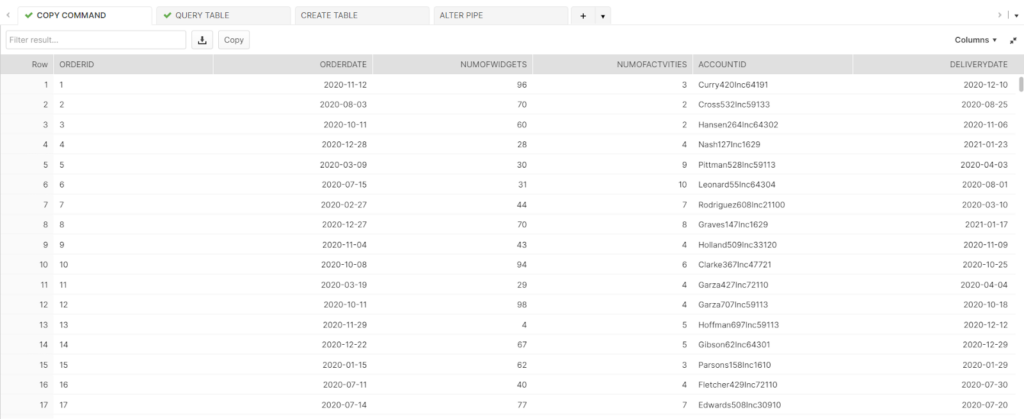Switch to the QUERY TABLE tab
This screenshot has width=1024, height=419.
tap(222, 16)
